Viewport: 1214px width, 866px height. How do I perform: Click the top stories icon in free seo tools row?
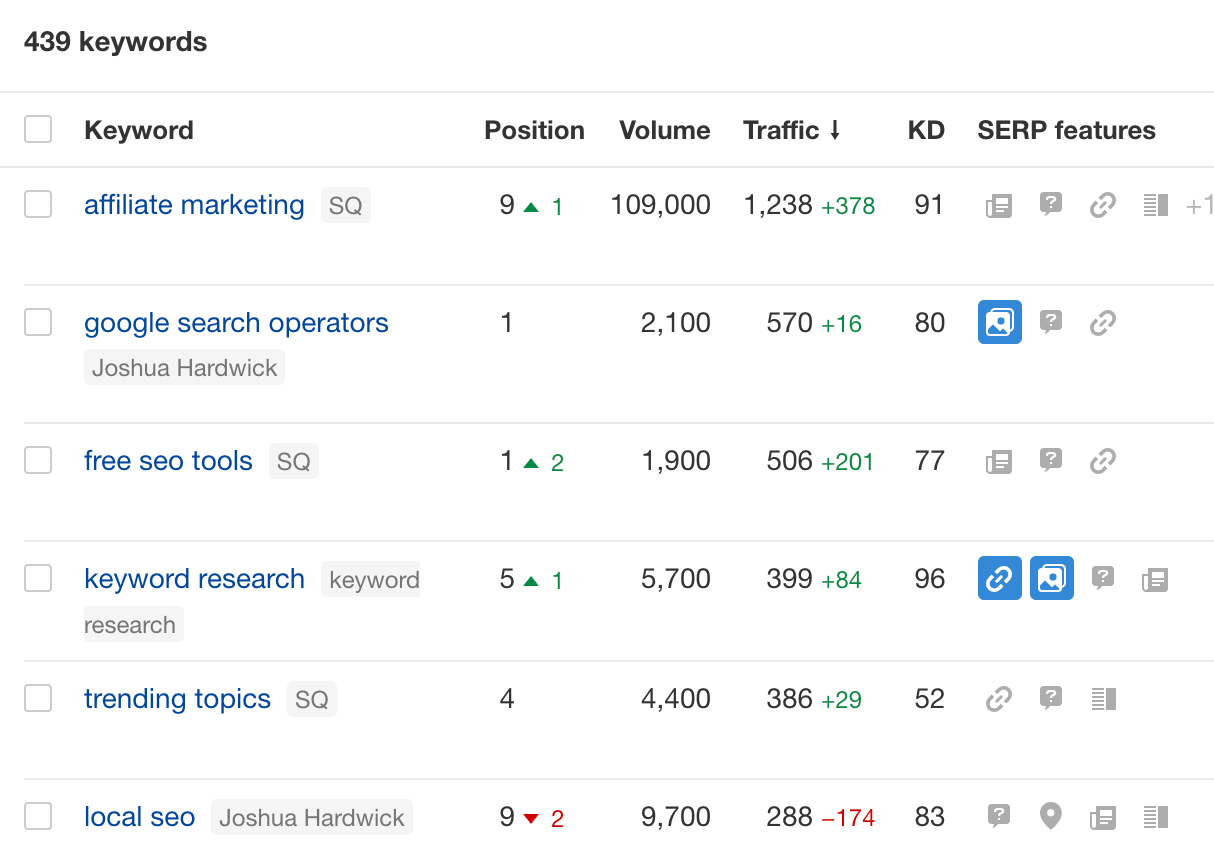click(999, 461)
